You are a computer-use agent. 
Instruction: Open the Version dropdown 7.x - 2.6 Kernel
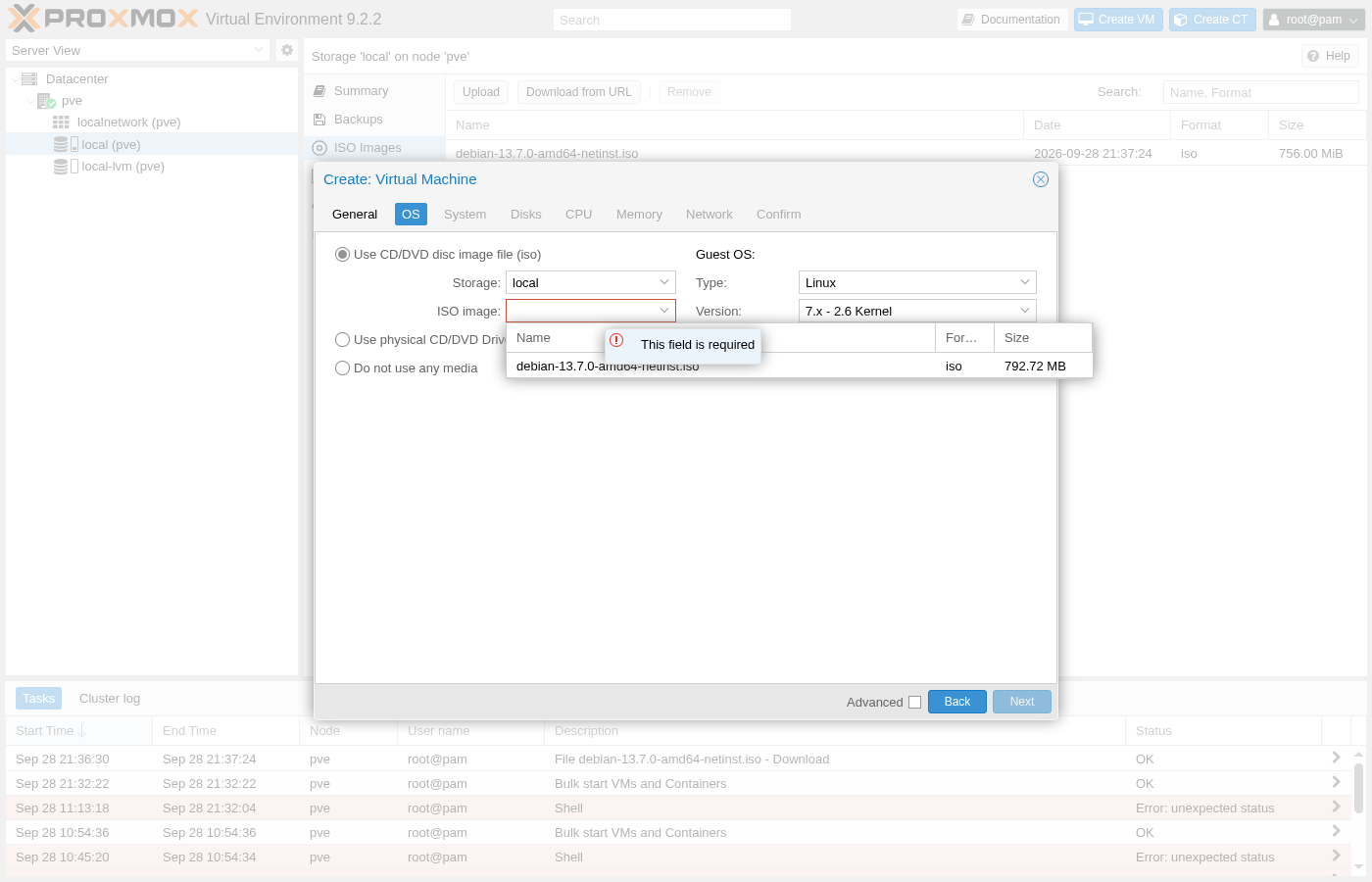tap(1025, 311)
